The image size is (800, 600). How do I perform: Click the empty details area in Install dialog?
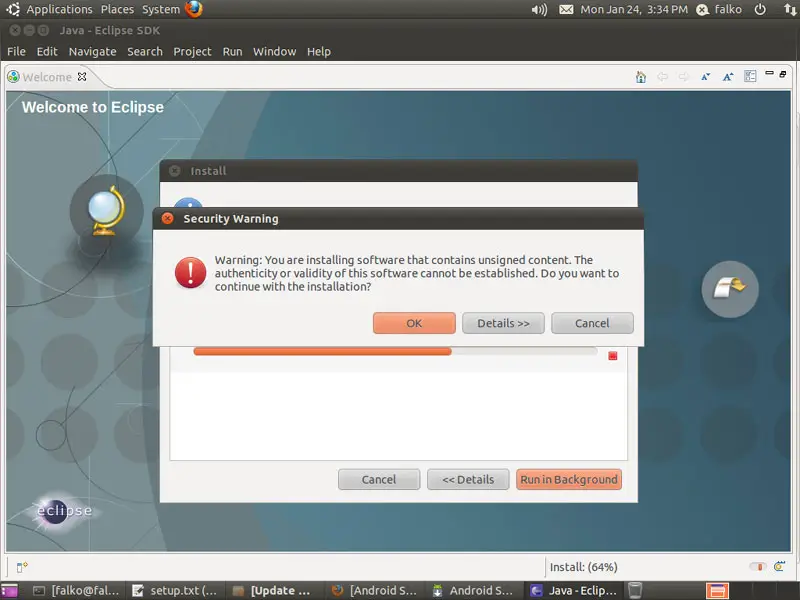[x=398, y=416]
